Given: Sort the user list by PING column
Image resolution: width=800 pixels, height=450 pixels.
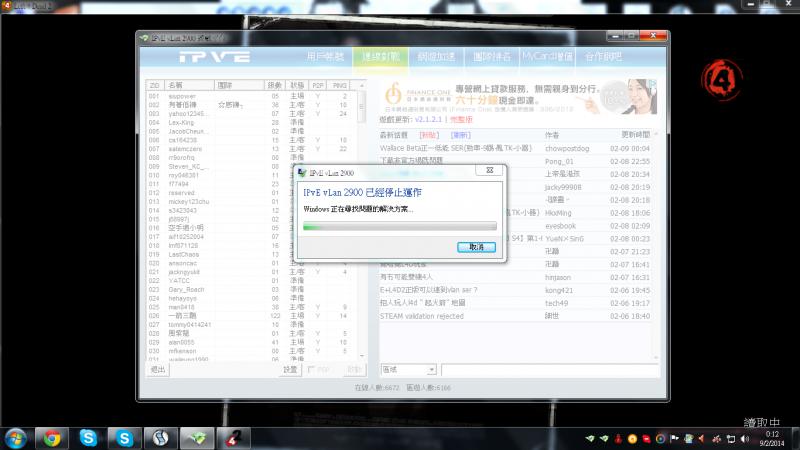Looking at the screenshot, I should [x=340, y=85].
